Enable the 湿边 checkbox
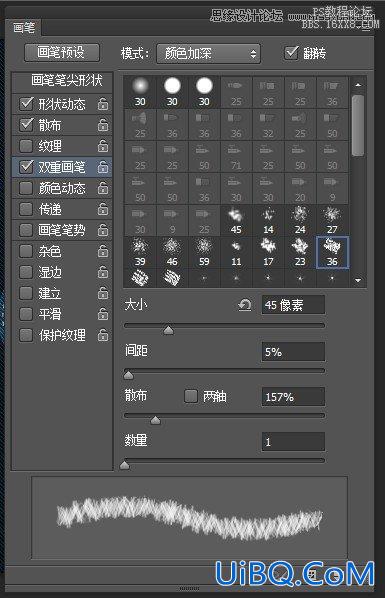The image size is (385, 598). [x=26, y=272]
